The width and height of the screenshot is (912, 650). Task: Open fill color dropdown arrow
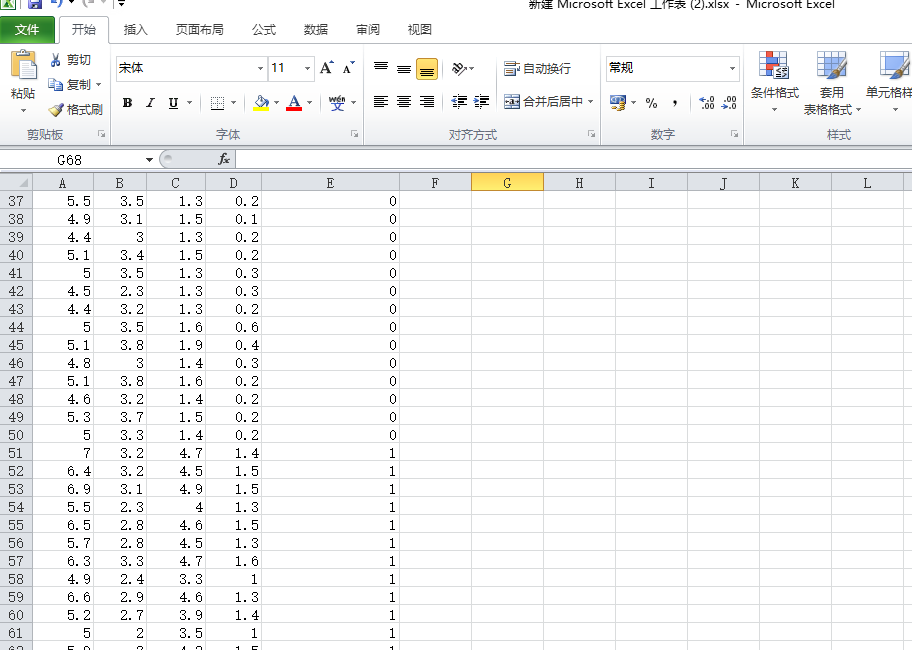tap(276, 103)
